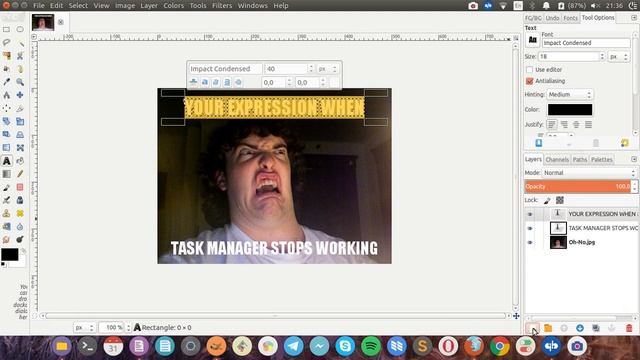Toggle the lock pixels brush icon
Image resolution: width=640 pixels, height=360 pixels.
click(x=547, y=200)
